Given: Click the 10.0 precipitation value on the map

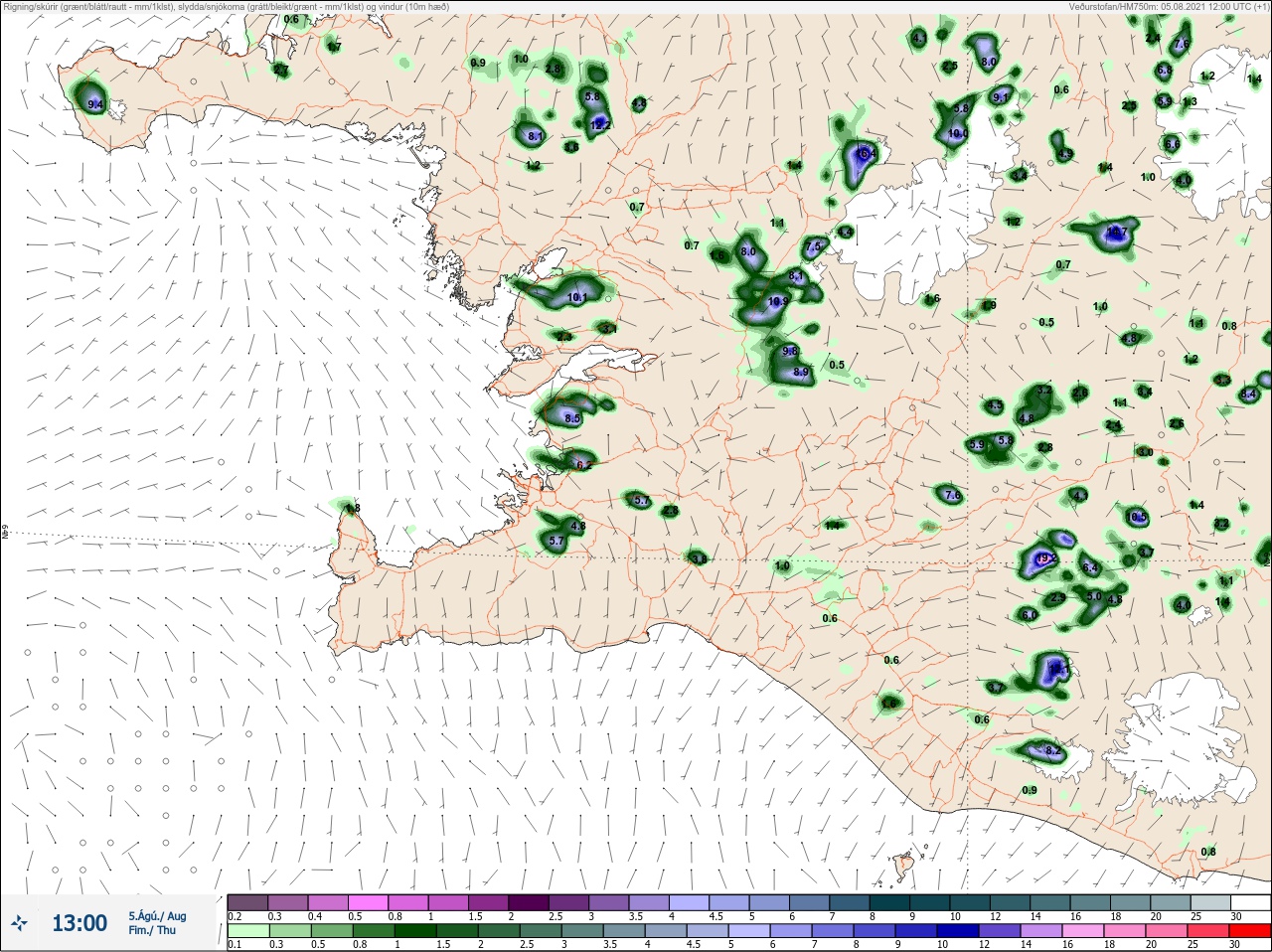Looking at the screenshot, I should point(958,133).
